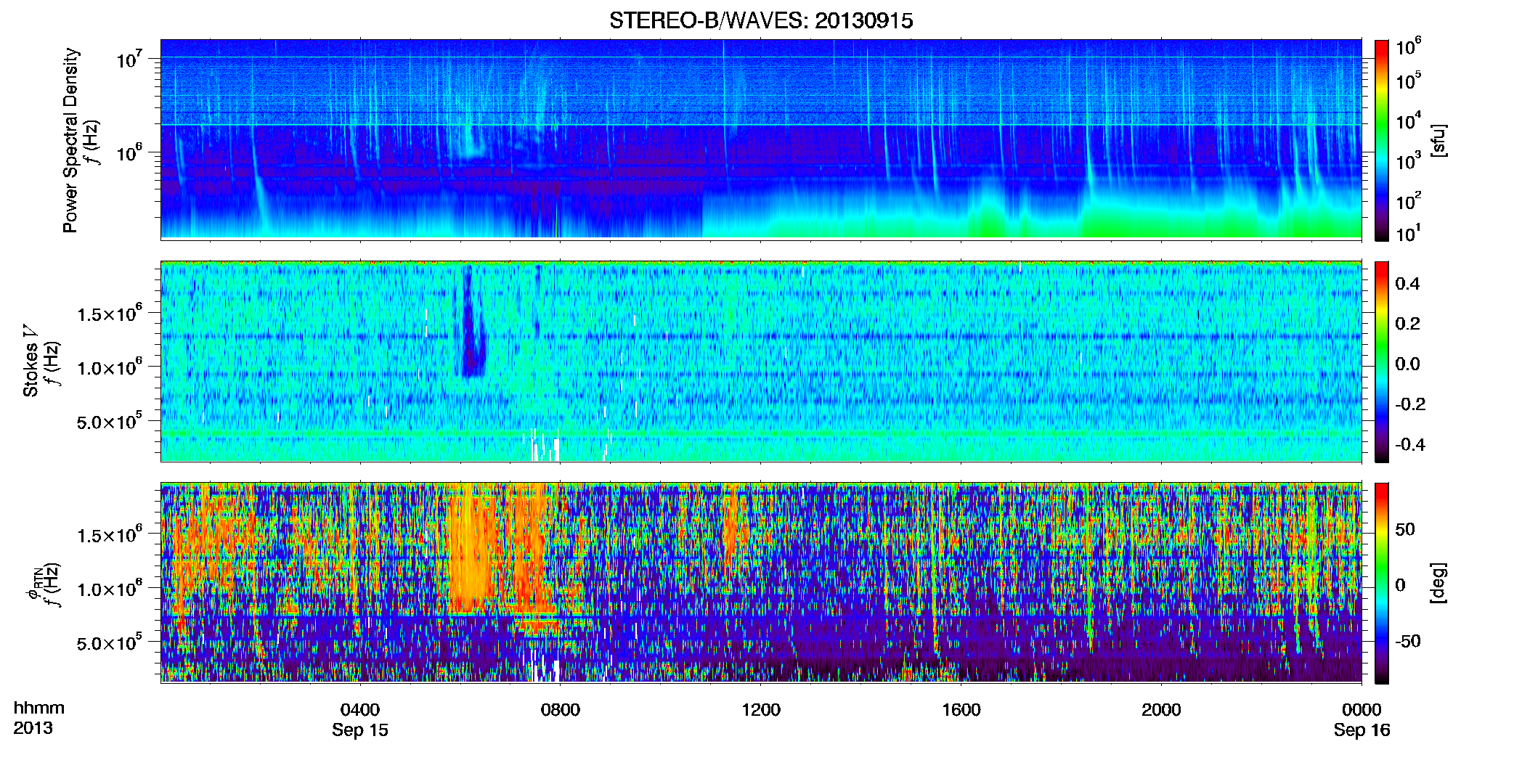Click the -0.4 tick on Stokes color bar

1410,444
